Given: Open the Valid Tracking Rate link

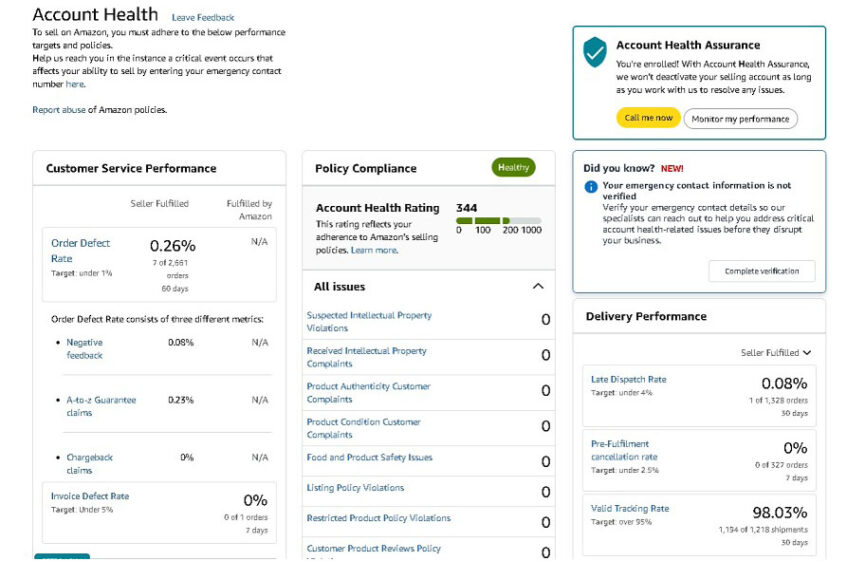Looking at the screenshot, I should coord(630,508).
